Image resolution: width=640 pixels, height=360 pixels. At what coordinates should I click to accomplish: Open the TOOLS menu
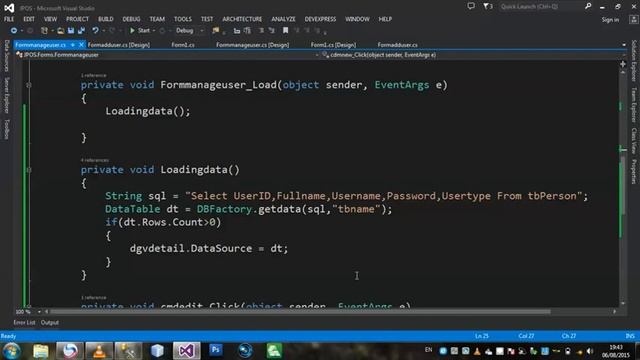point(183,19)
